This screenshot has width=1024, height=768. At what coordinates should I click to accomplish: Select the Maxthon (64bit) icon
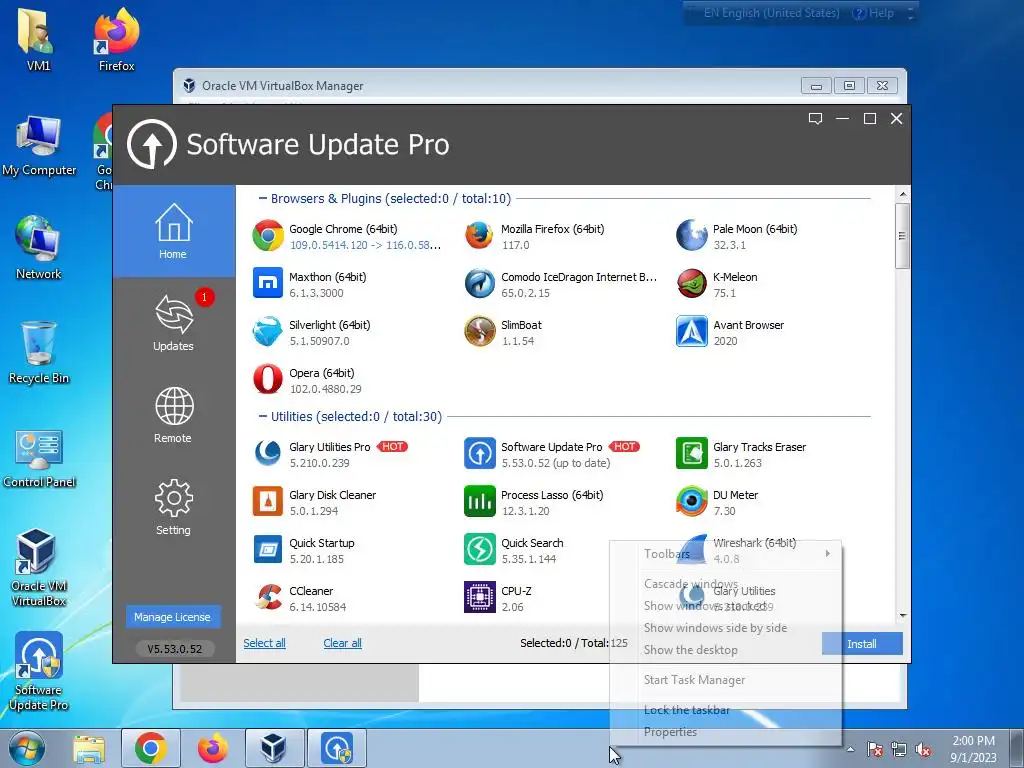point(268,283)
